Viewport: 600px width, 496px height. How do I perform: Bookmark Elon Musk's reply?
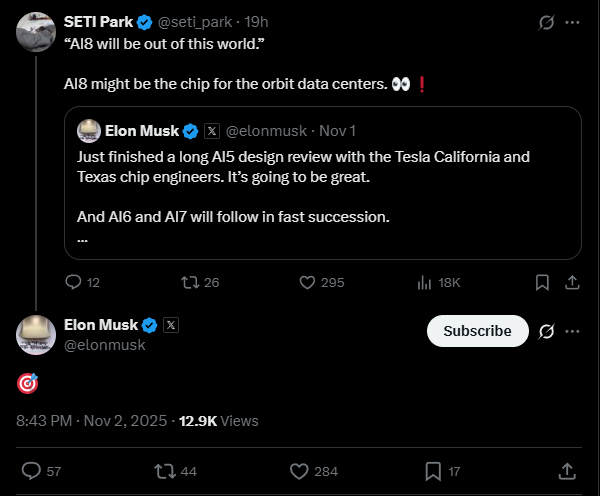(x=434, y=470)
